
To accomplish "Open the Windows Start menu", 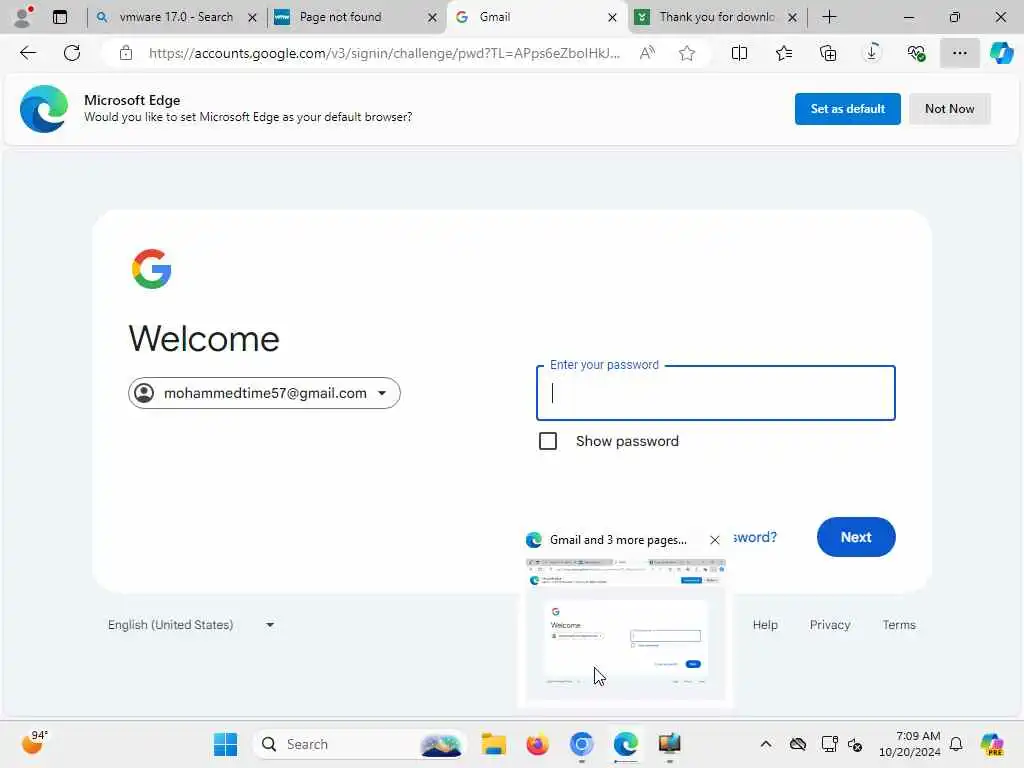I will click(x=225, y=744).
